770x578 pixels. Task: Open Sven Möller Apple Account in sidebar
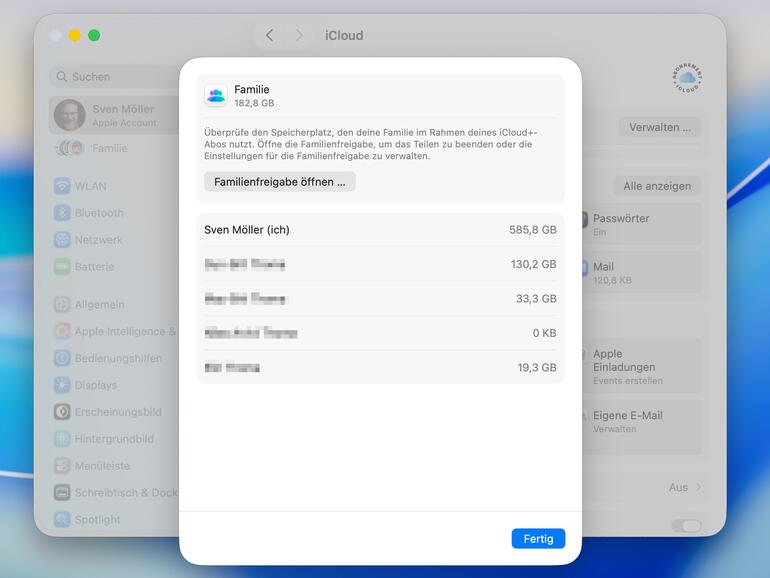(x=115, y=115)
